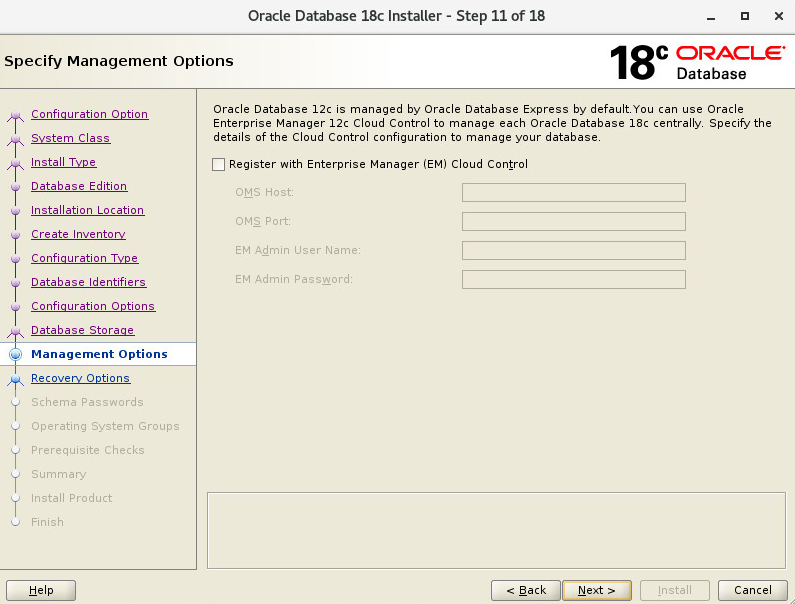Click the Prerequisite Checks step bullet

[x=16, y=450]
